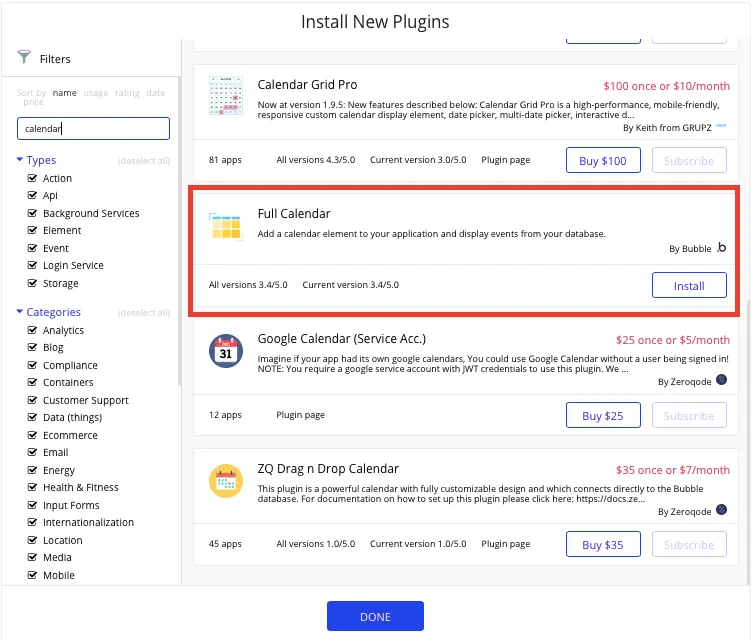Open ZQ Drag n Drop Plugin page link

(506, 544)
